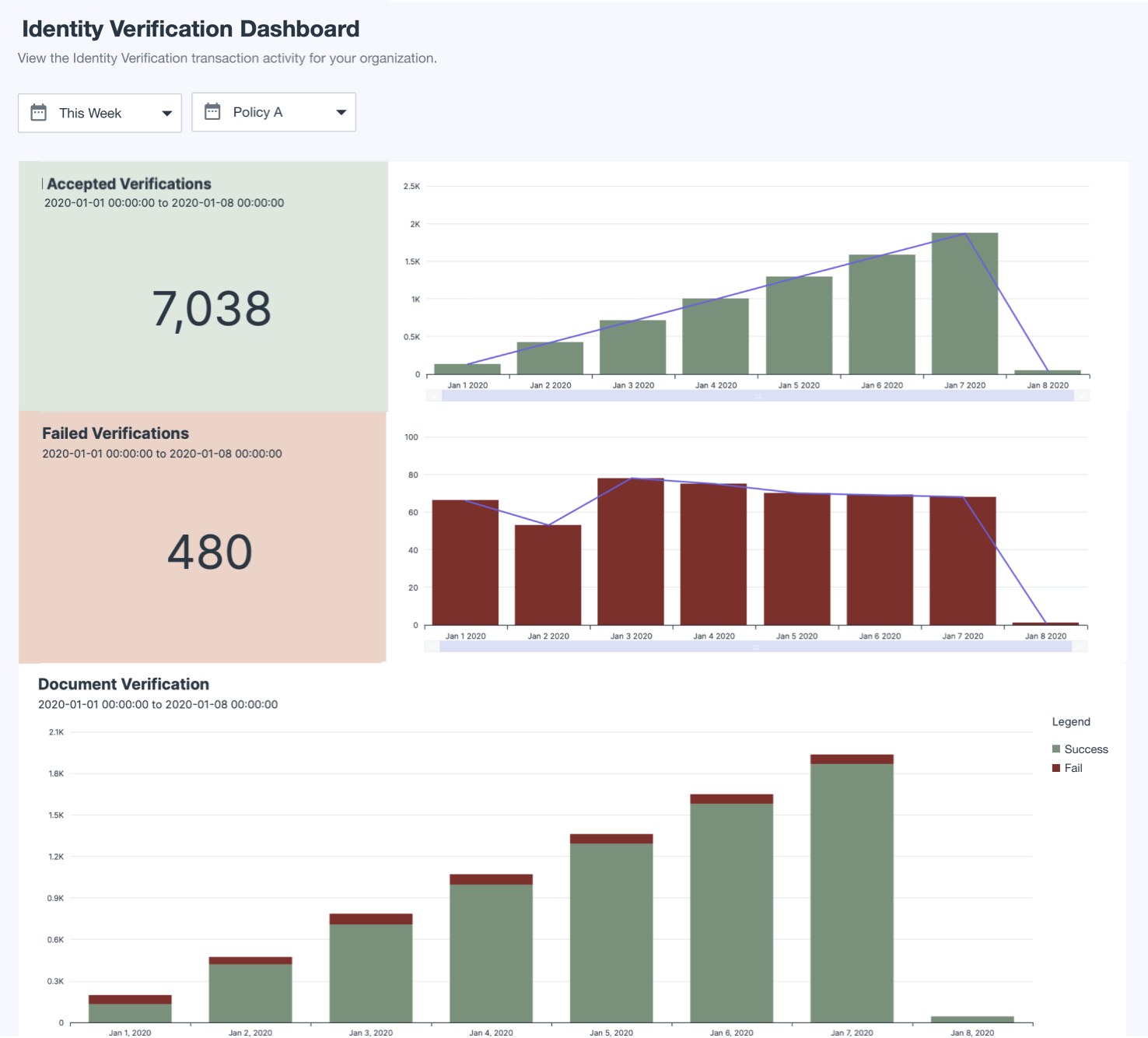Open the This Week dropdown arrow
The image size is (1148, 1038).
[166, 114]
